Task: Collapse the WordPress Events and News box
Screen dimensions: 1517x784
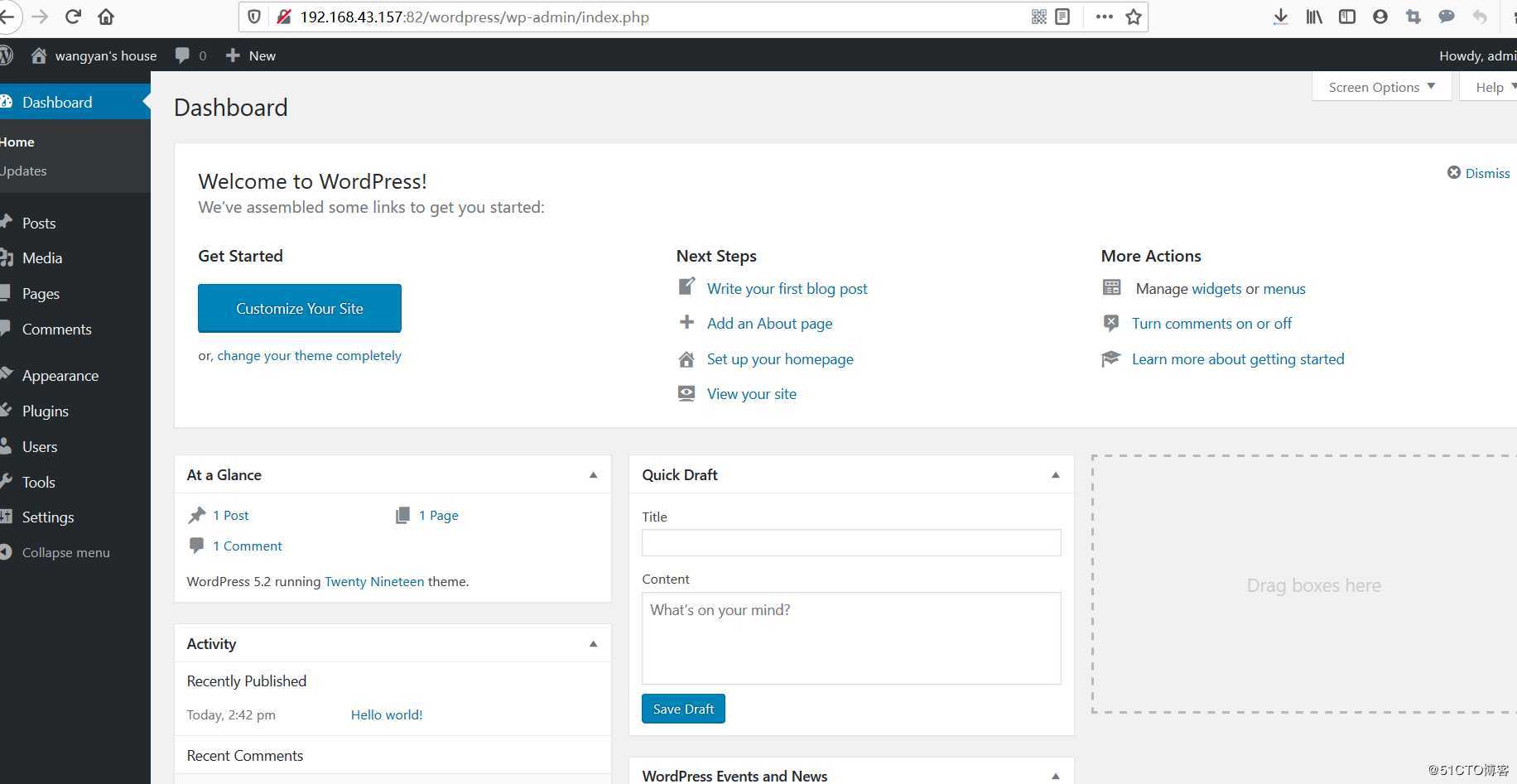Action: point(1056,776)
